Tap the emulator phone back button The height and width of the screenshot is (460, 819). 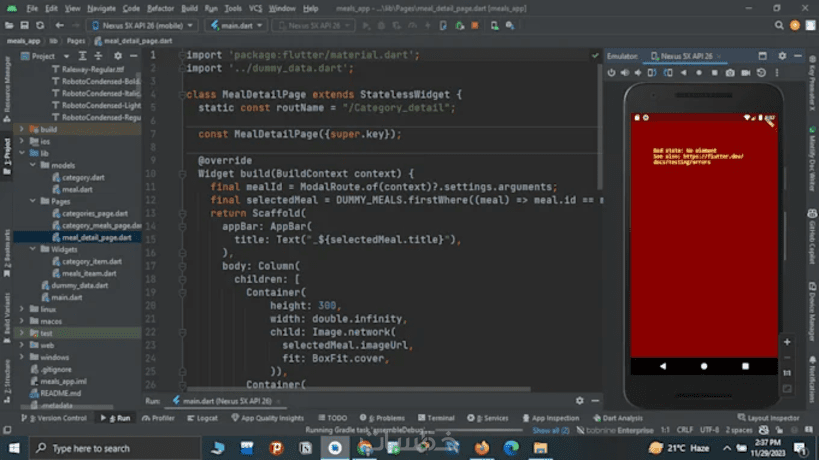click(x=662, y=366)
